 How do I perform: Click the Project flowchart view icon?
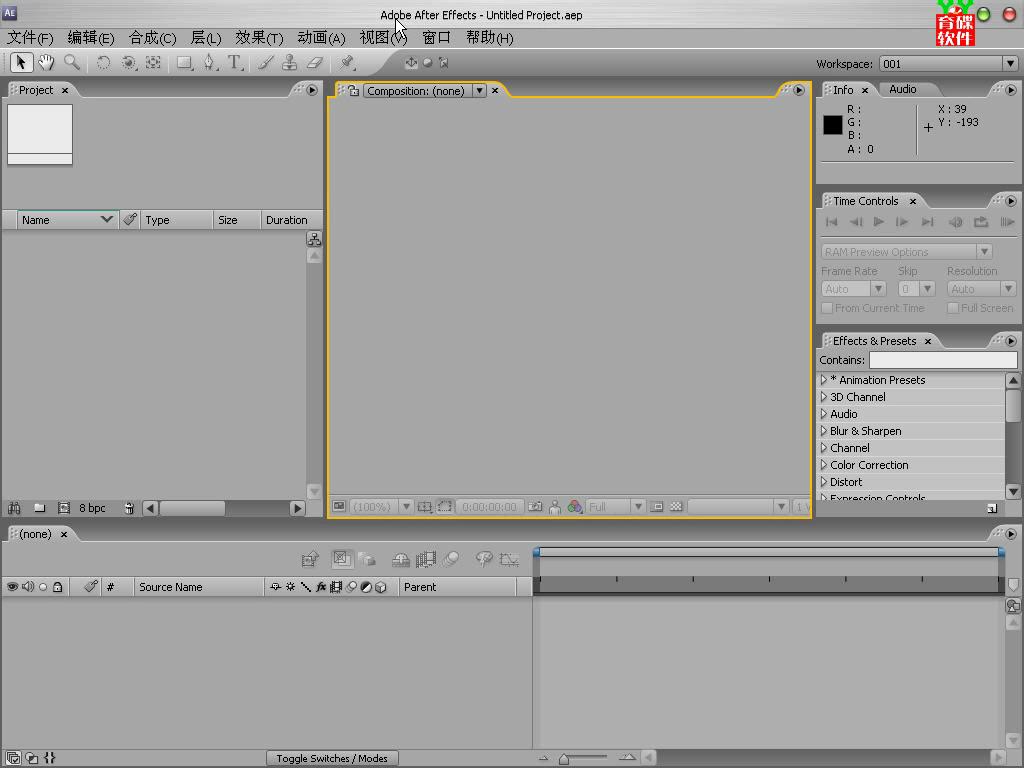click(314, 239)
